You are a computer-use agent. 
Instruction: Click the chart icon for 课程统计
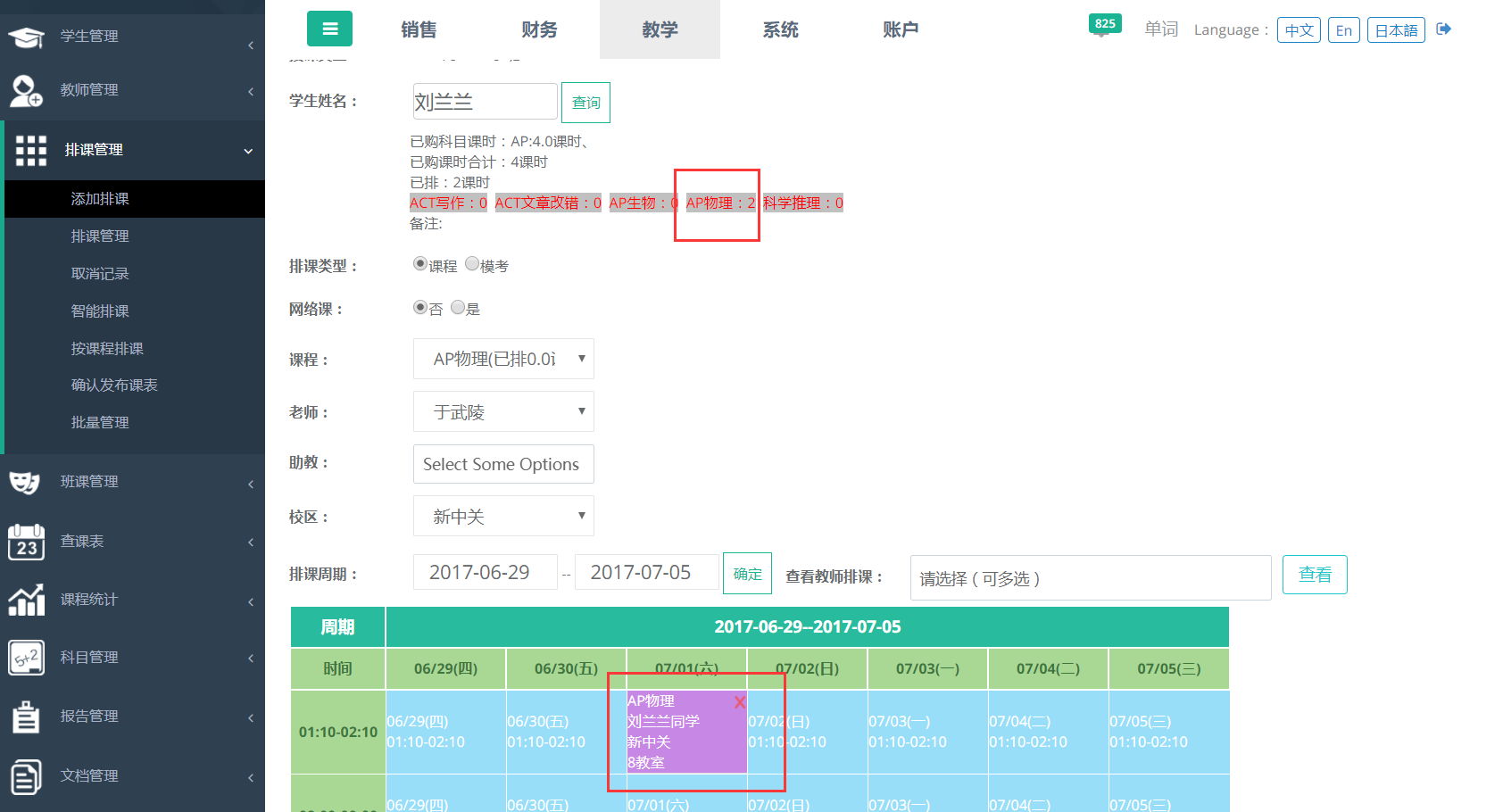pos(26,600)
